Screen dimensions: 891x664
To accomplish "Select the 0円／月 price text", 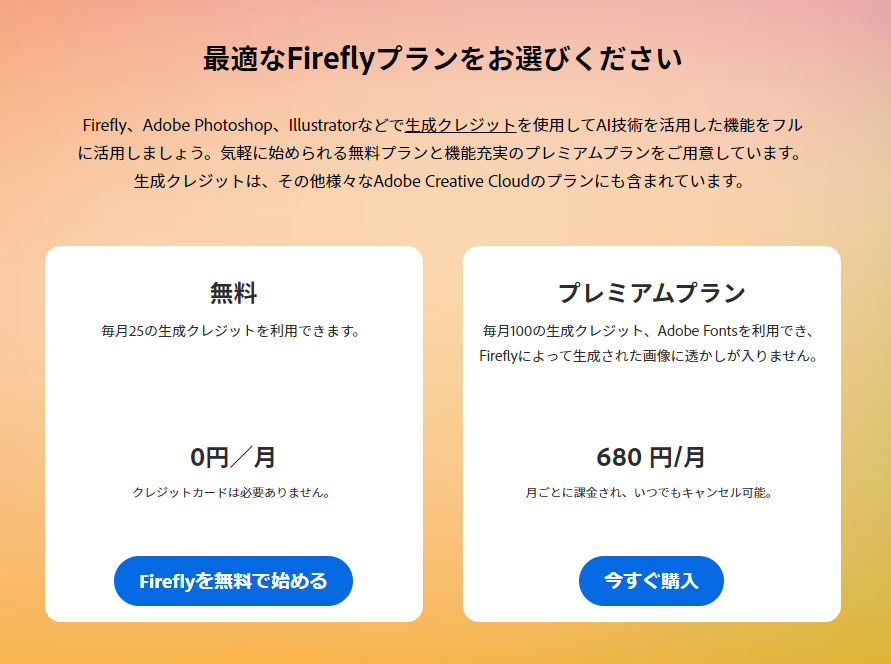I will coord(233,457).
